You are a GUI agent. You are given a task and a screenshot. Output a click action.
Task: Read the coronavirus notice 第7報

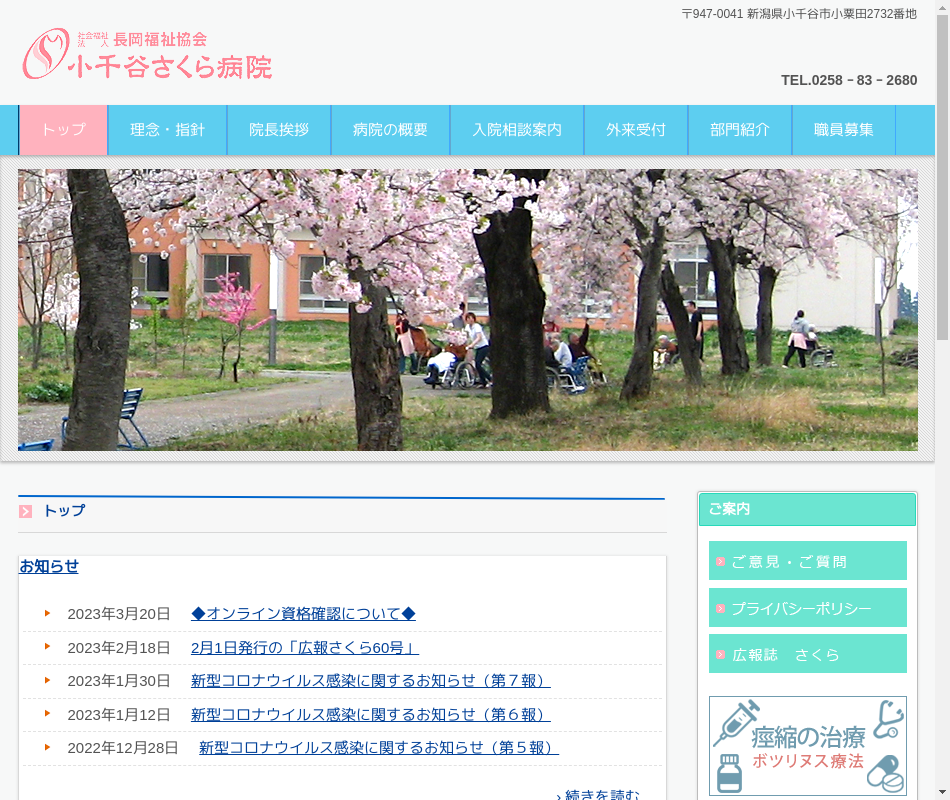pyautogui.click(x=370, y=681)
